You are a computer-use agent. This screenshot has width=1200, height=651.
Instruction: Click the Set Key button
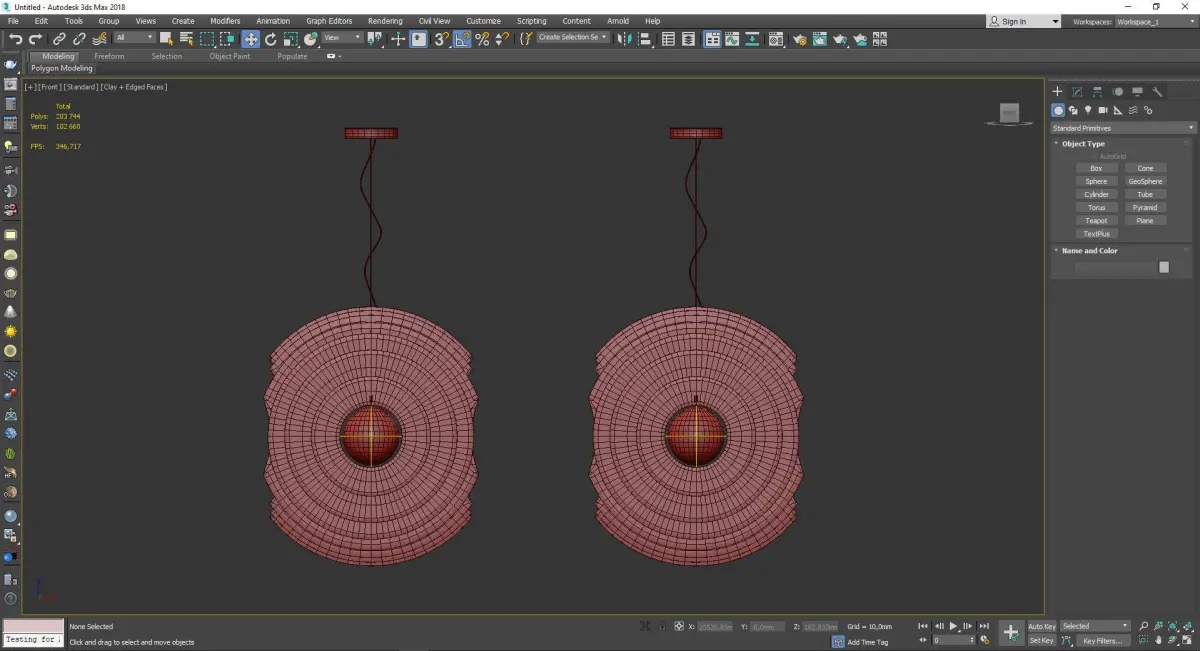click(1041, 640)
